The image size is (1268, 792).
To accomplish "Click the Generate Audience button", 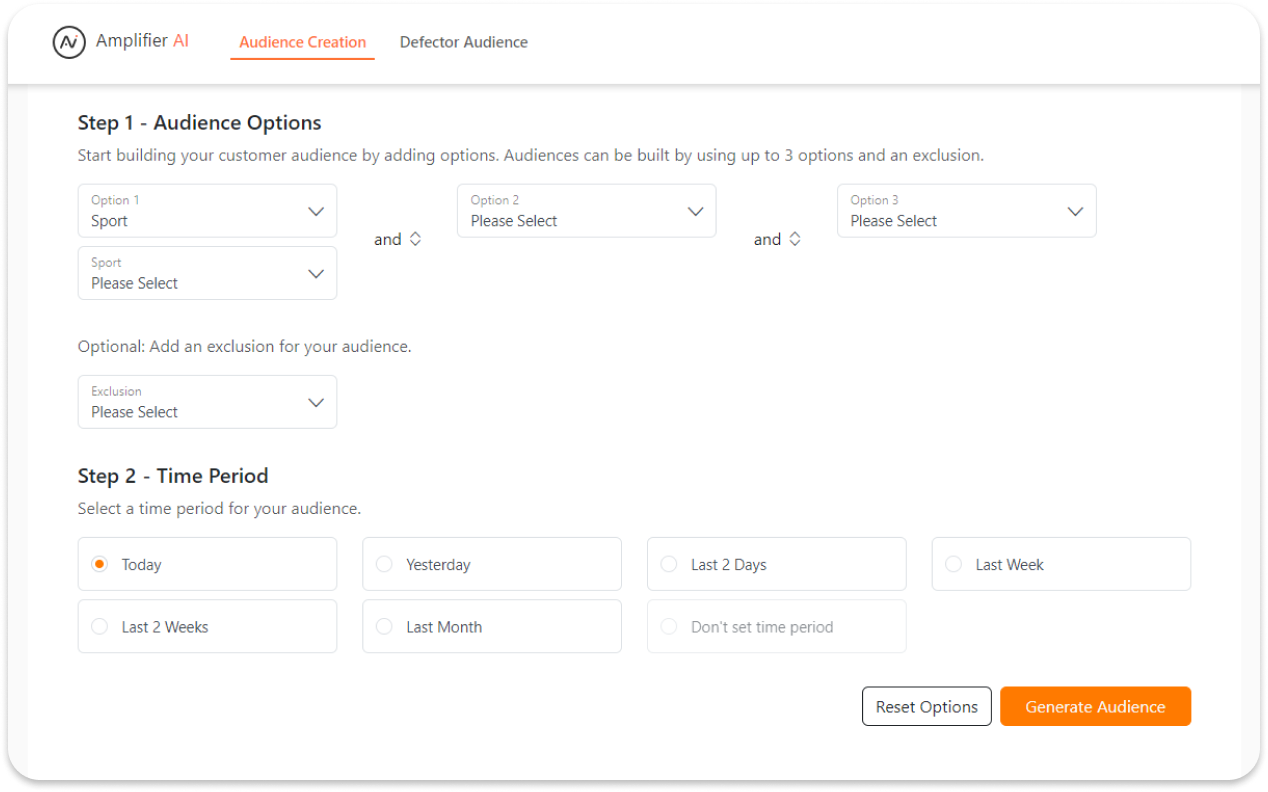I will tap(1095, 706).
